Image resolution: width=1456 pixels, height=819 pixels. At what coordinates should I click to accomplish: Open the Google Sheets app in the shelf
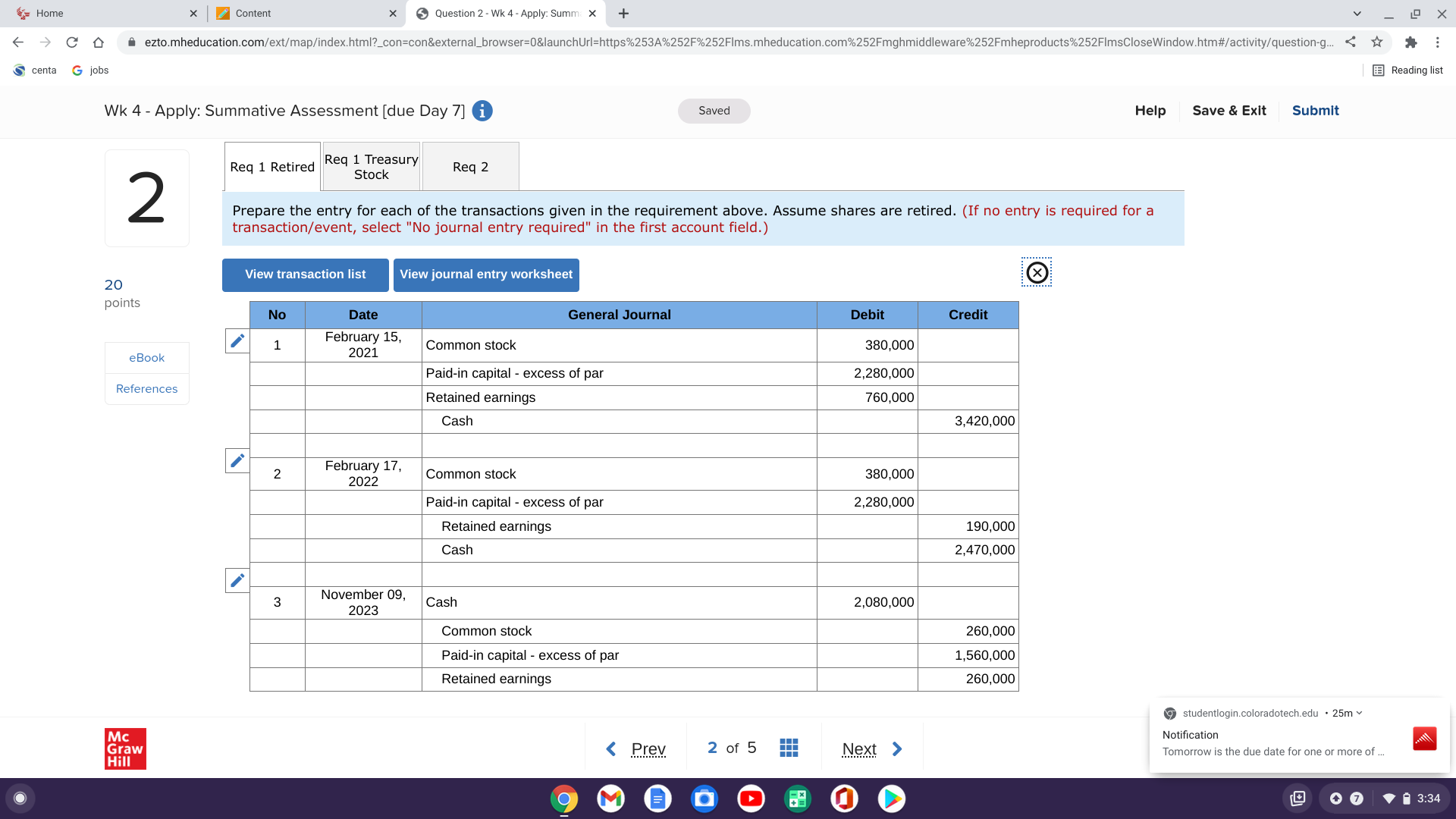click(798, 799)
